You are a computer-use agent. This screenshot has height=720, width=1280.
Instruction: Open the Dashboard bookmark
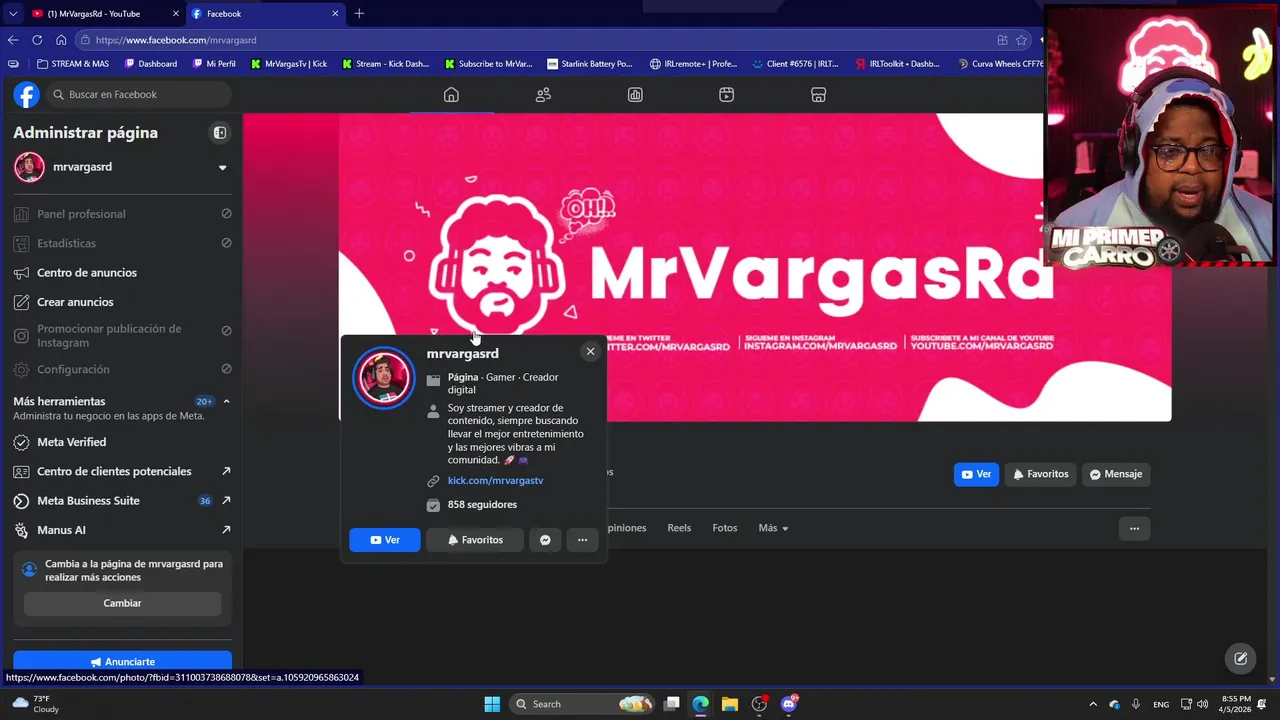[151, 63]
